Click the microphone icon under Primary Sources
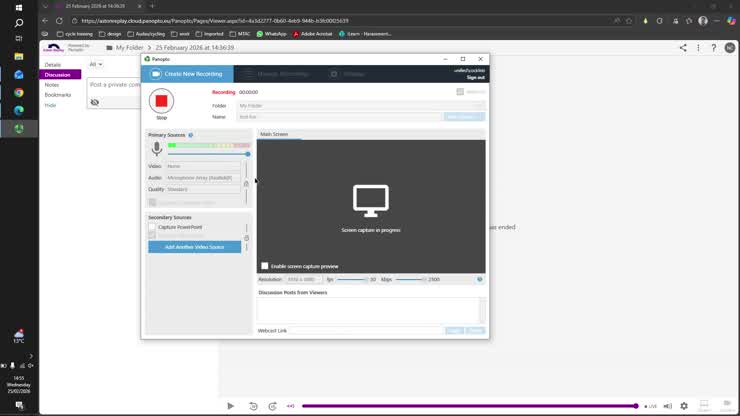Viewport: 740px width, 416px height. point(157,149)
